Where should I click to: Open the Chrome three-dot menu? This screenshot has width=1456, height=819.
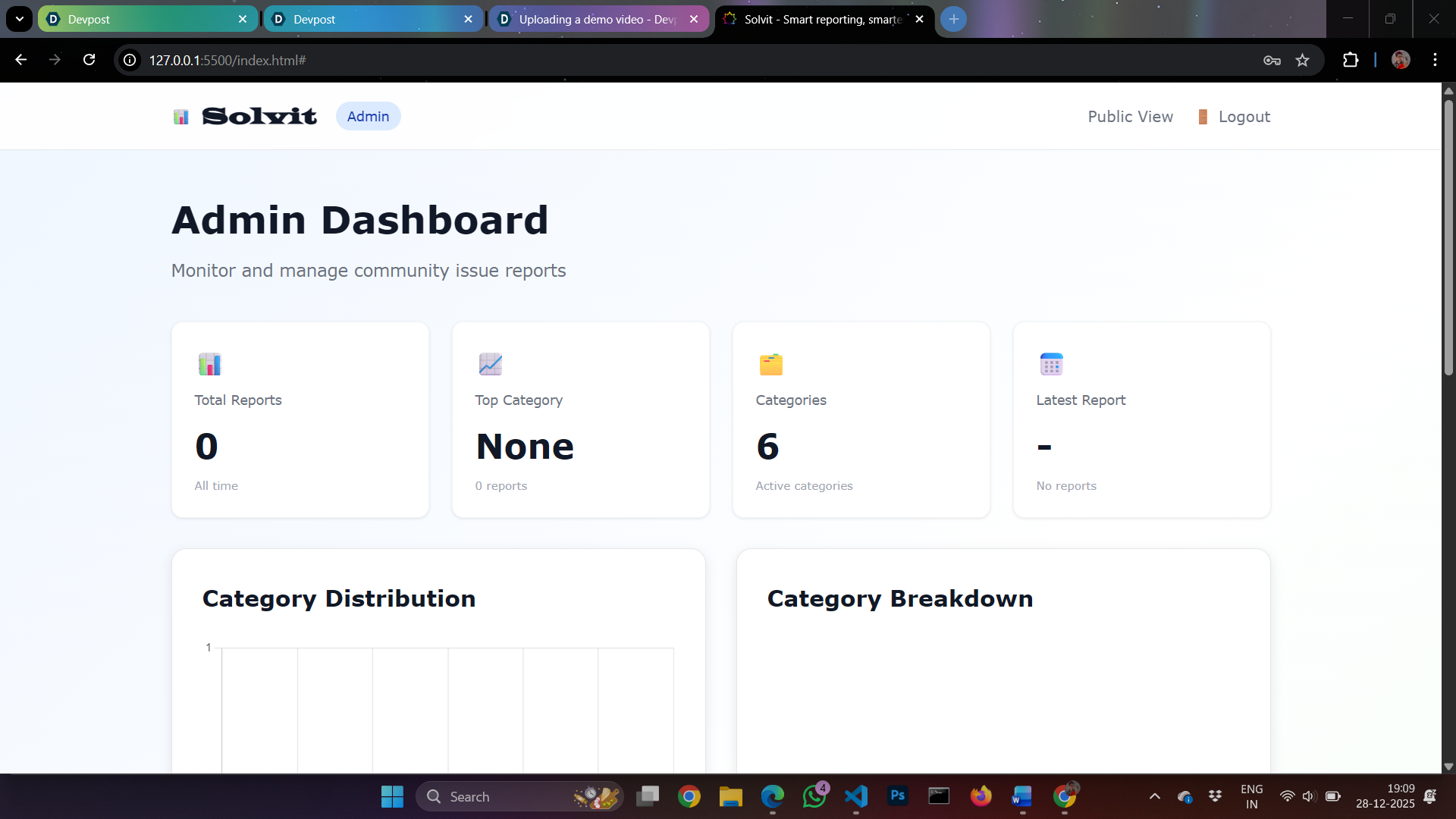[1435, 60]
